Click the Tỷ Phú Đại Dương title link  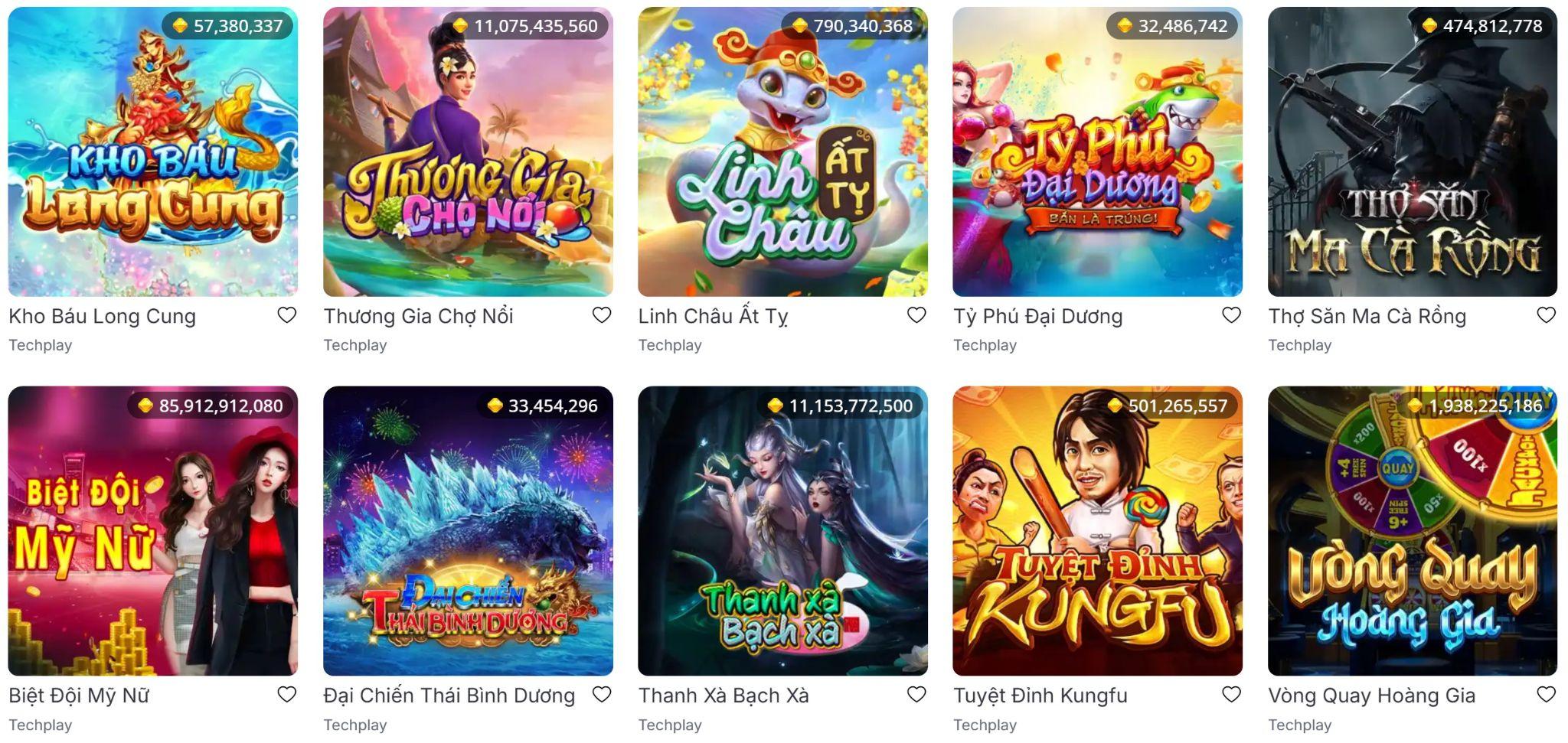click(1037, 316)
